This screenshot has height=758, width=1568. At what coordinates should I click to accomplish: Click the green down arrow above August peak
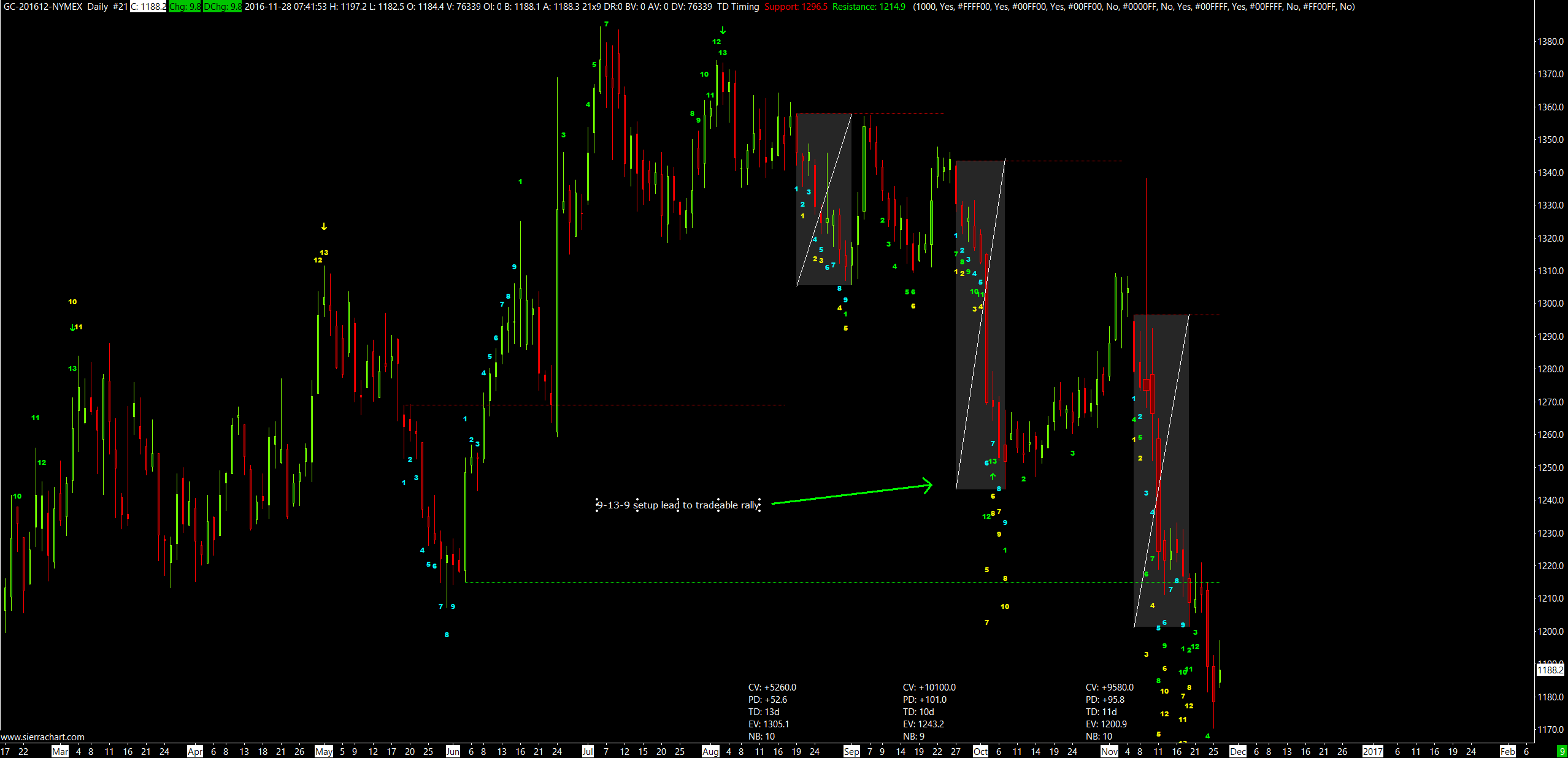(x=723, y=30)
